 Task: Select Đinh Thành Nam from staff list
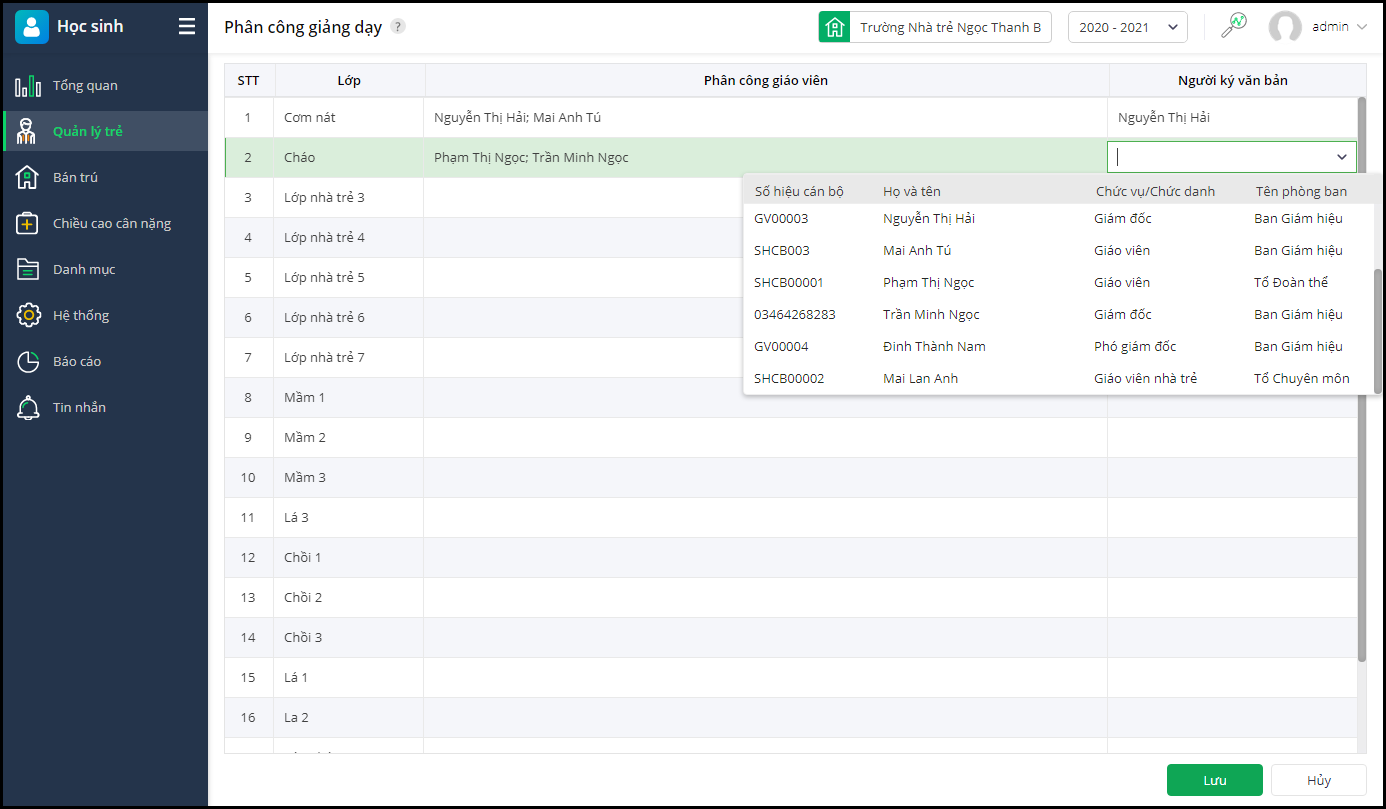[x=934, y=347]
